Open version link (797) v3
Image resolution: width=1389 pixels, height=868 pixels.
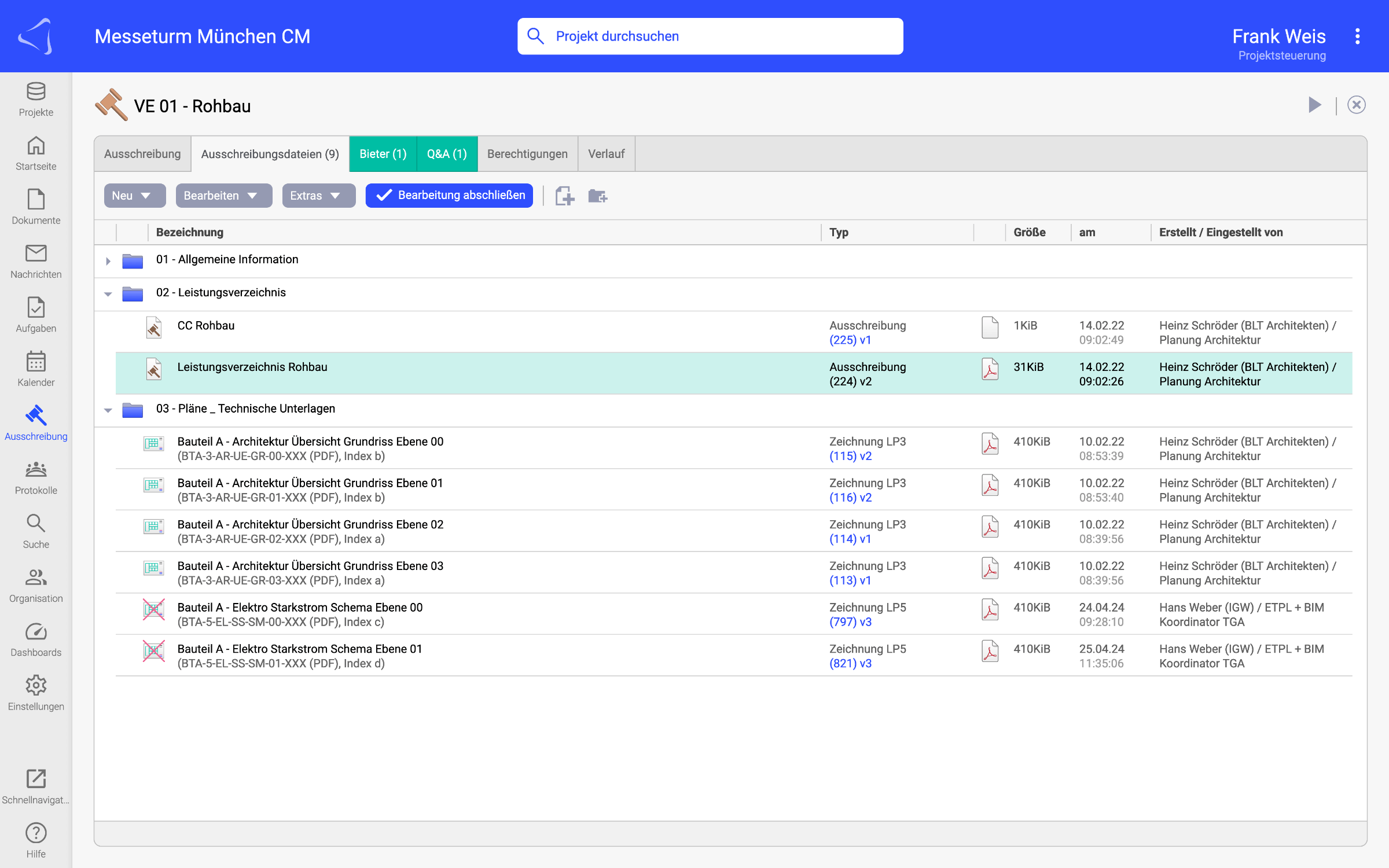(x=850, y=622)
